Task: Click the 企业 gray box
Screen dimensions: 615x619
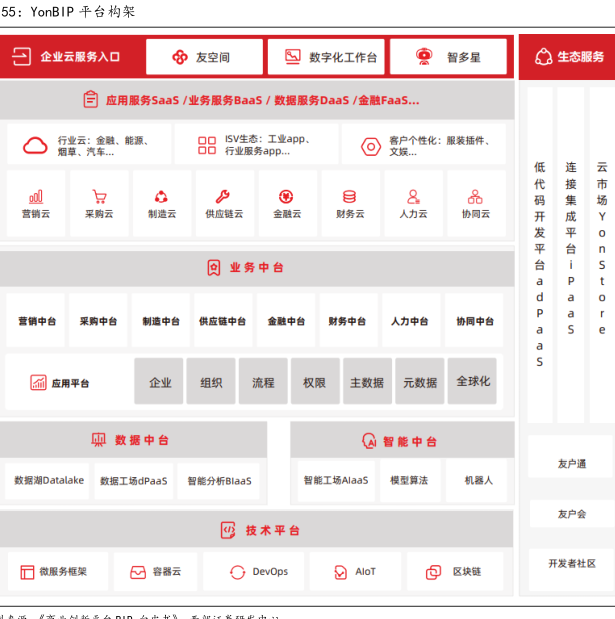Action: click(x=159, y=381)
